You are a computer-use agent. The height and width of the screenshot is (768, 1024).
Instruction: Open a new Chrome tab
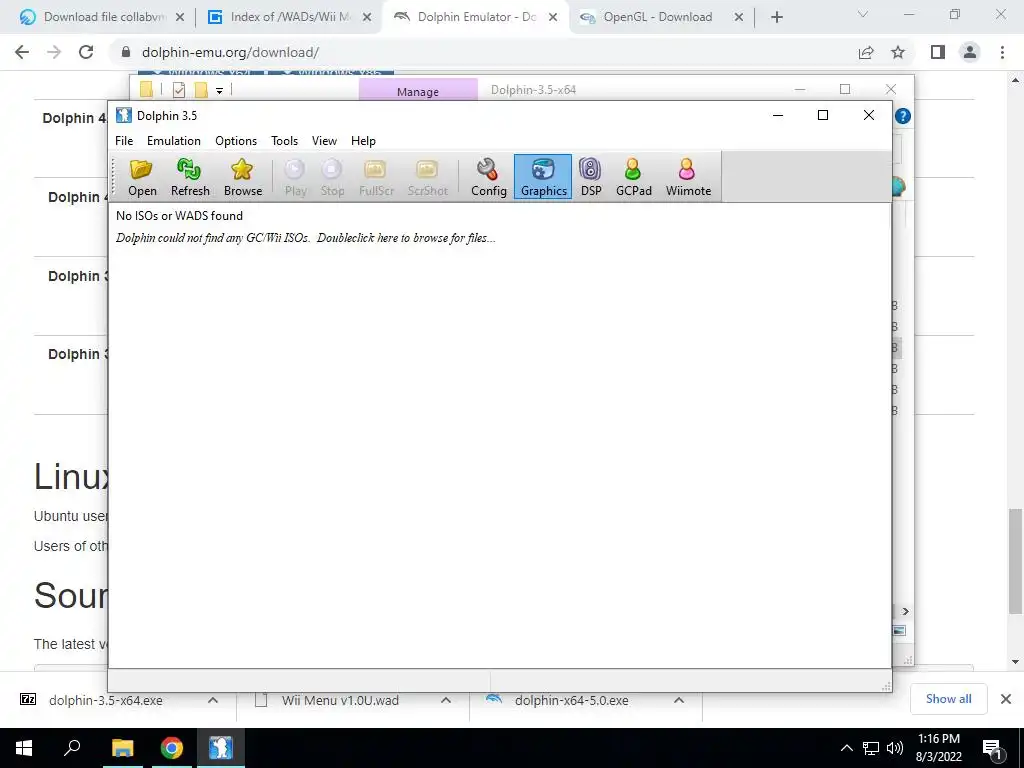point(776,18)
